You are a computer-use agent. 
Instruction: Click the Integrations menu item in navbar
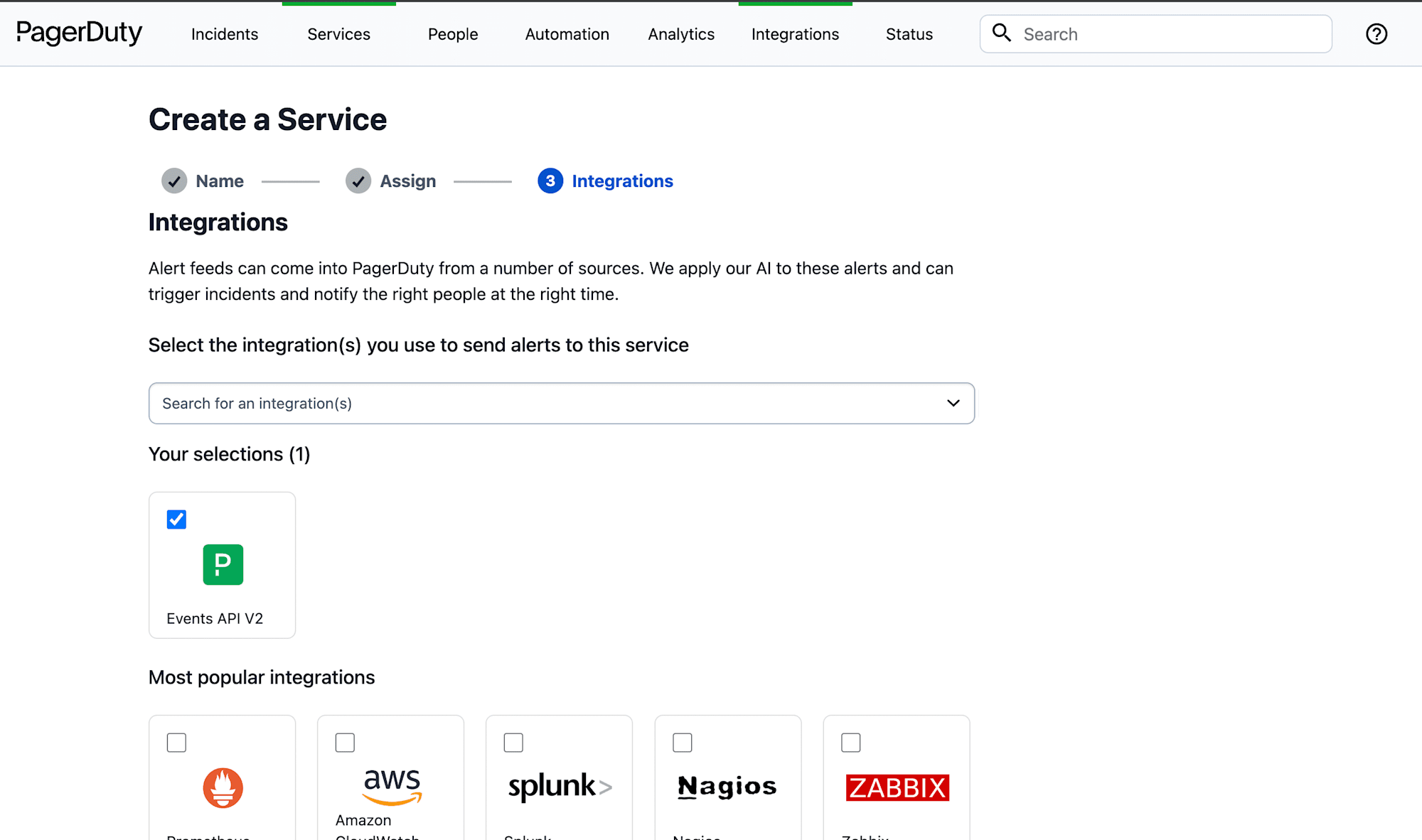click(795, 33)
